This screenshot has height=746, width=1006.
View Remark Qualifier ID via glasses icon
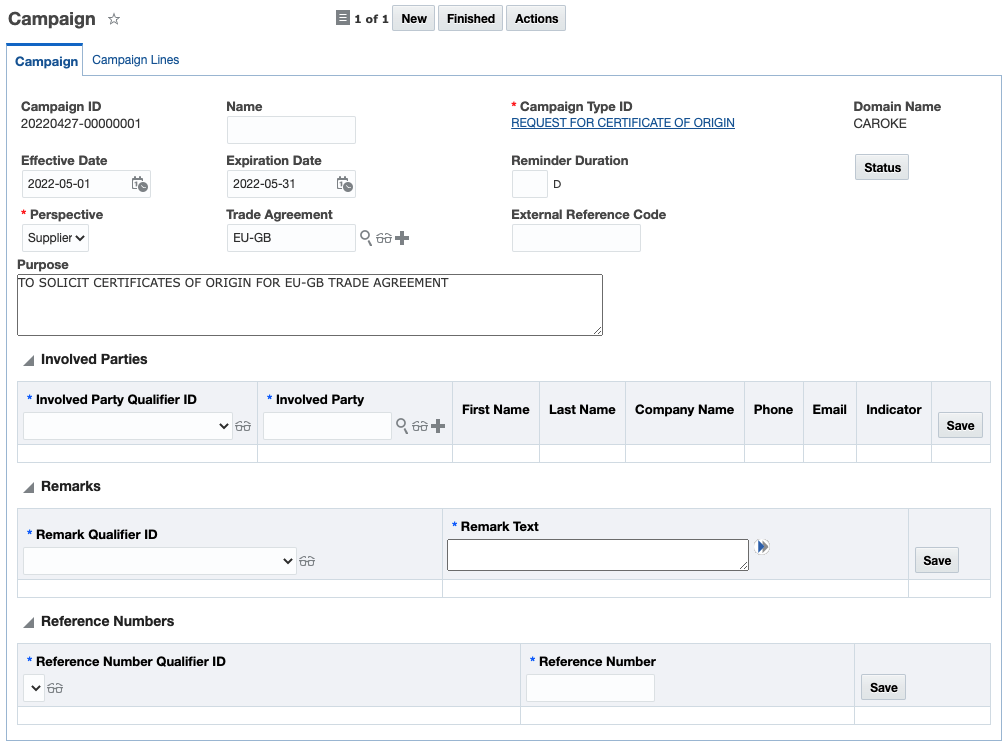(307, 562)
